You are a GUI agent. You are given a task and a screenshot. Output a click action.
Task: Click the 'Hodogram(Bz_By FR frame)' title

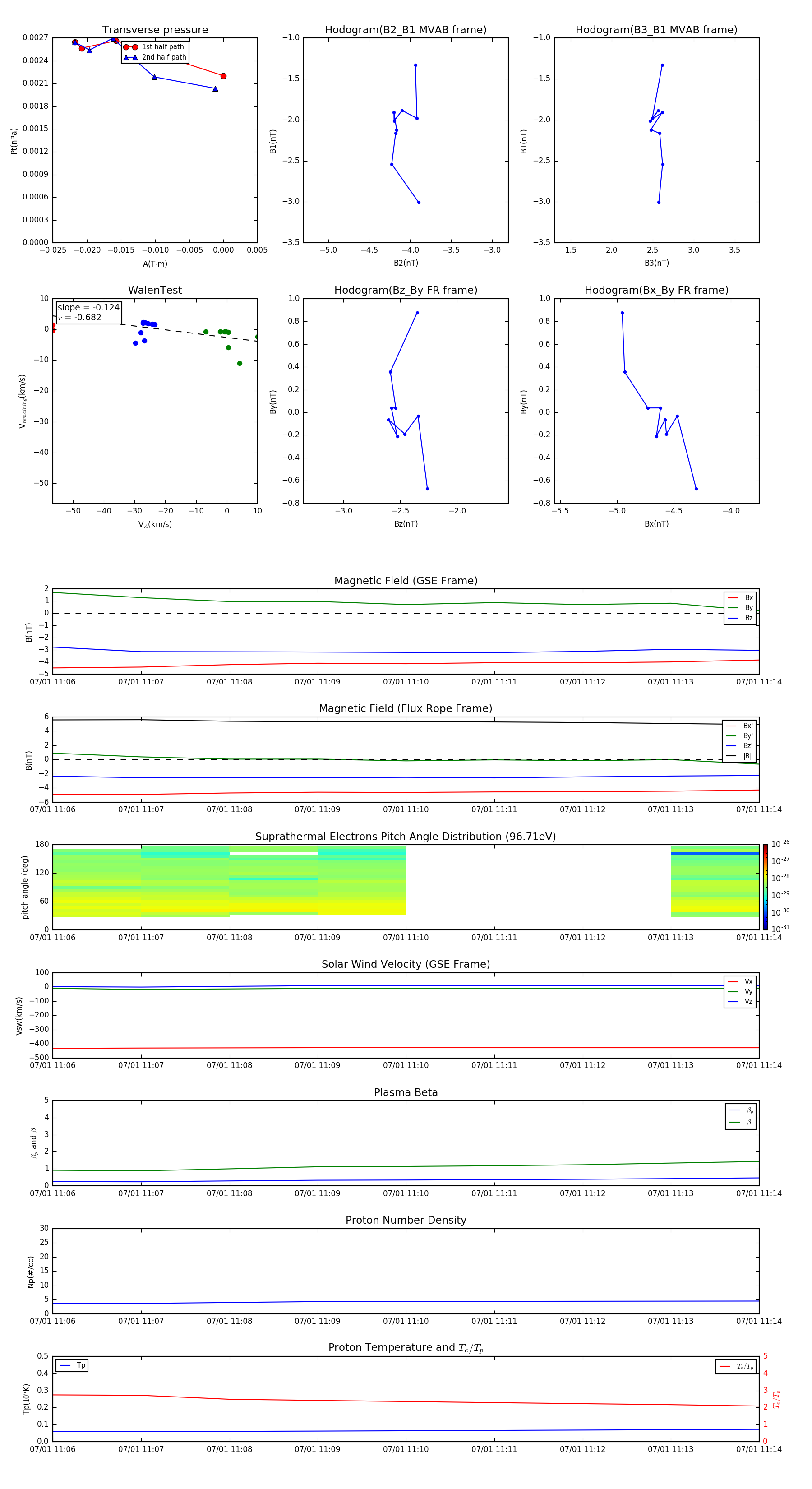[x=406, y=290]
